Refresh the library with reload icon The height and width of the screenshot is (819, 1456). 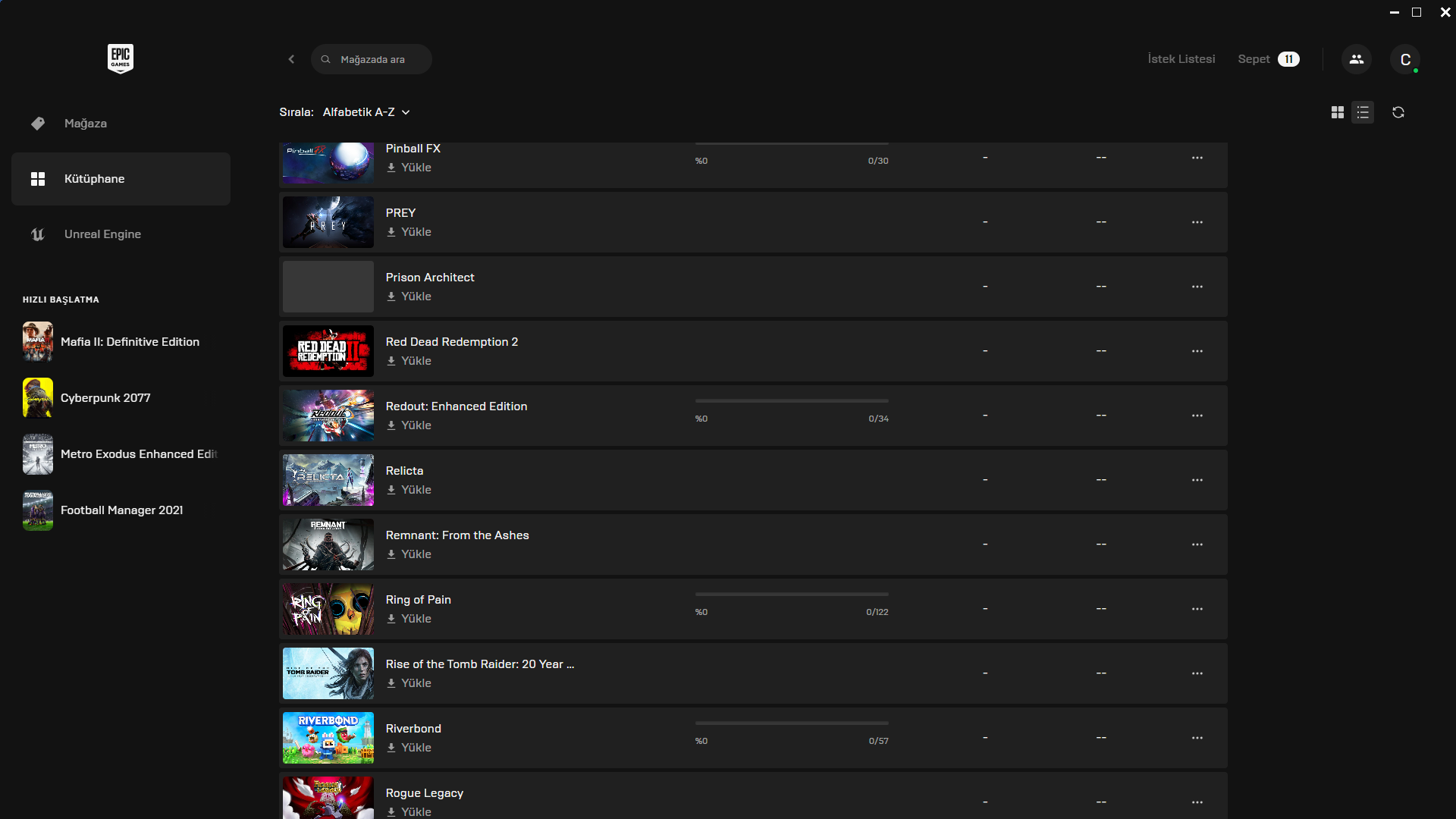[1398, 112]
